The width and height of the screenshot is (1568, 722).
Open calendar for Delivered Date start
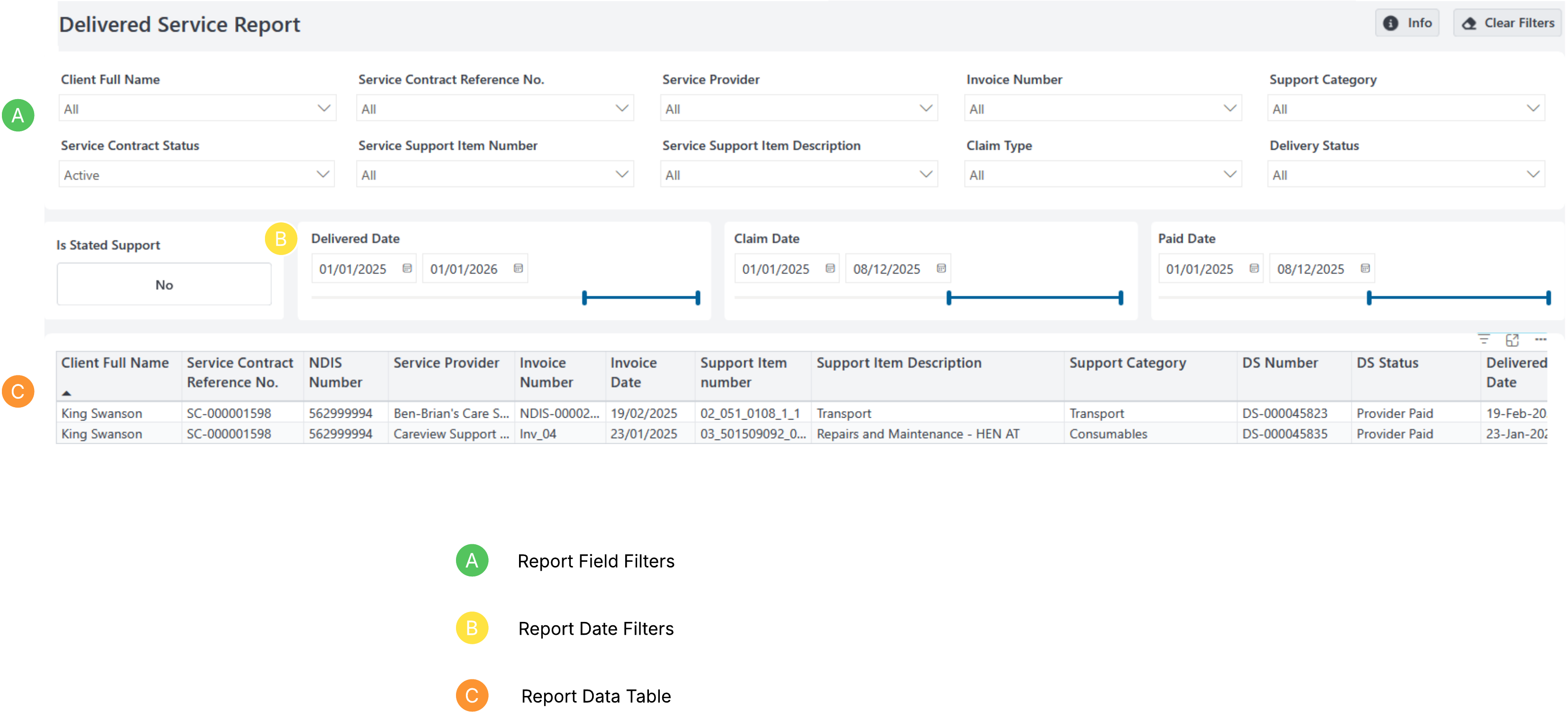[x=407, y=268]
